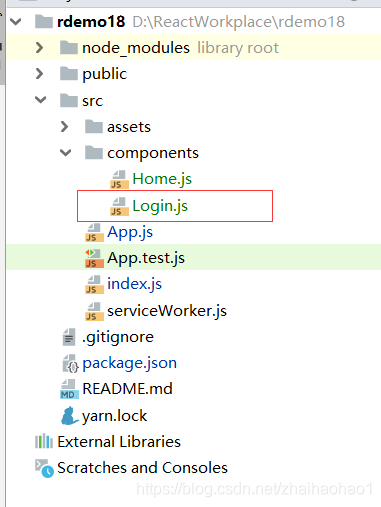This screenshot has height=507, width=381.
Task: Select the node_modules tree row
Action: (x=193, y=48)
